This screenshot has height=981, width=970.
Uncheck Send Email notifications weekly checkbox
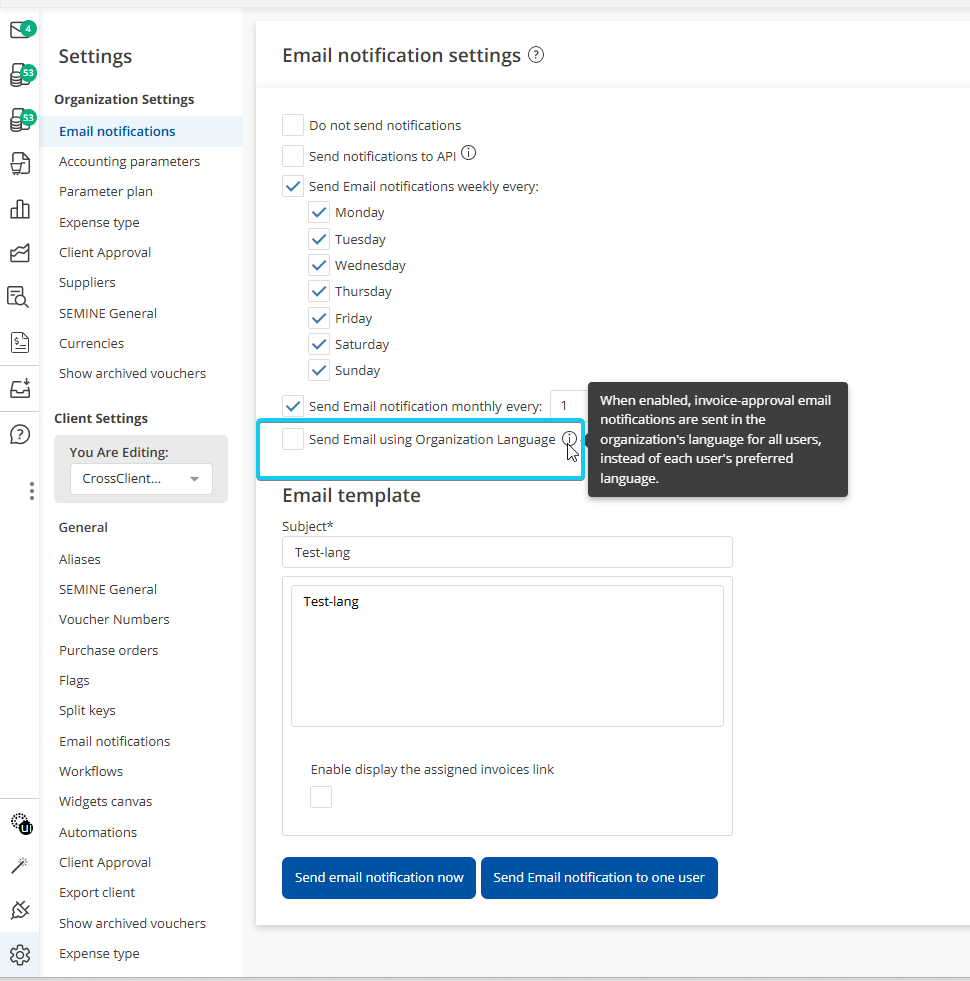pyautogui.click(x=293, y=186)
